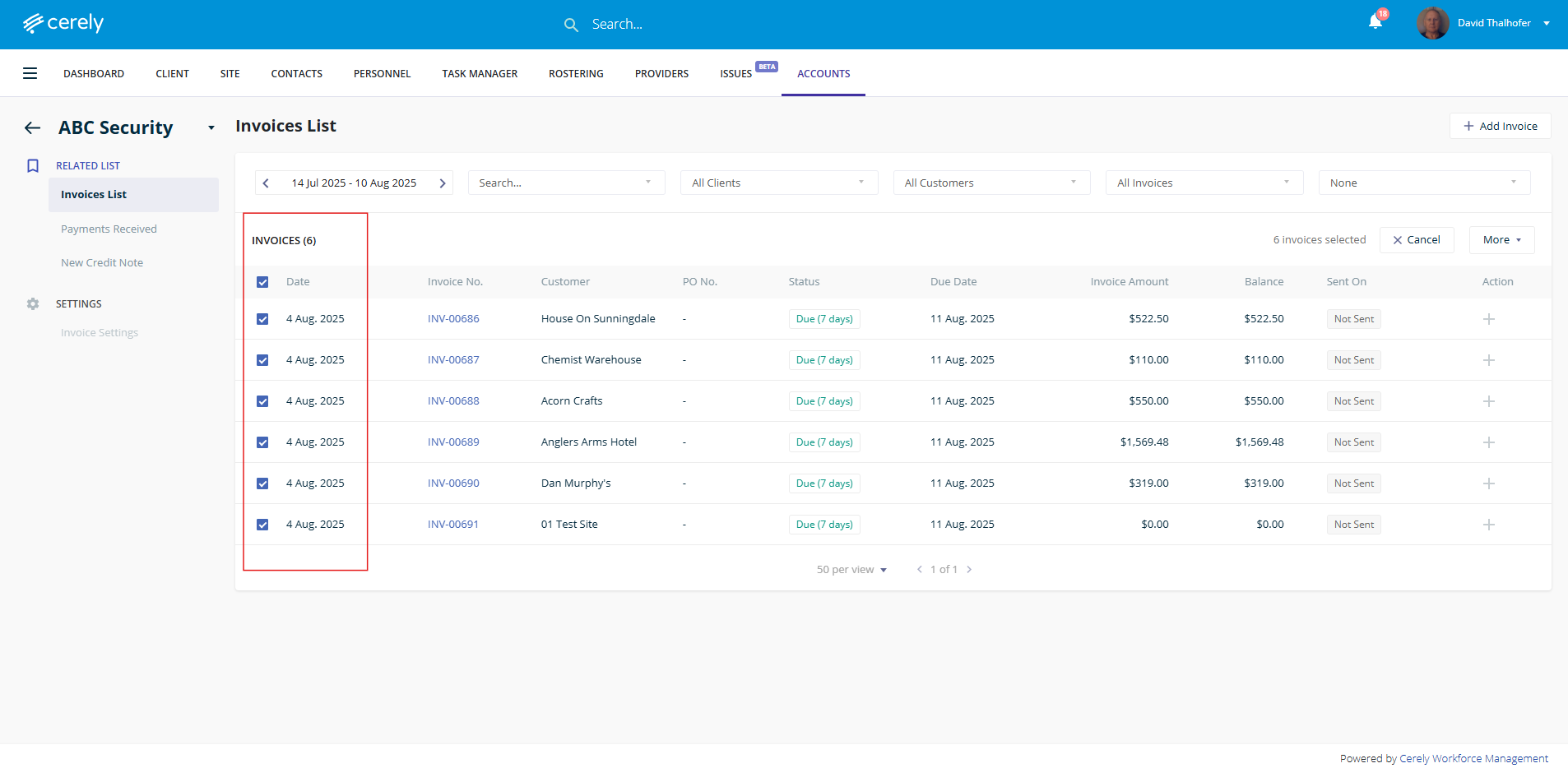
Task: Switch to the Rostering tab
Action: (576, 73)
